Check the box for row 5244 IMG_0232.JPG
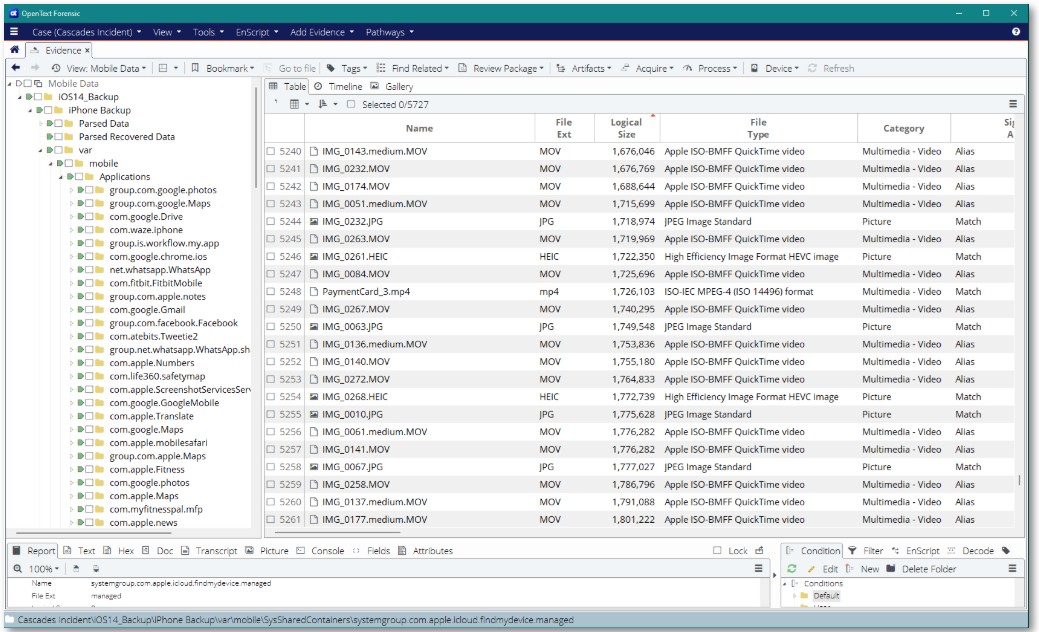The image size is (1039, 632). pyautogui.click(x=271, y=222)
